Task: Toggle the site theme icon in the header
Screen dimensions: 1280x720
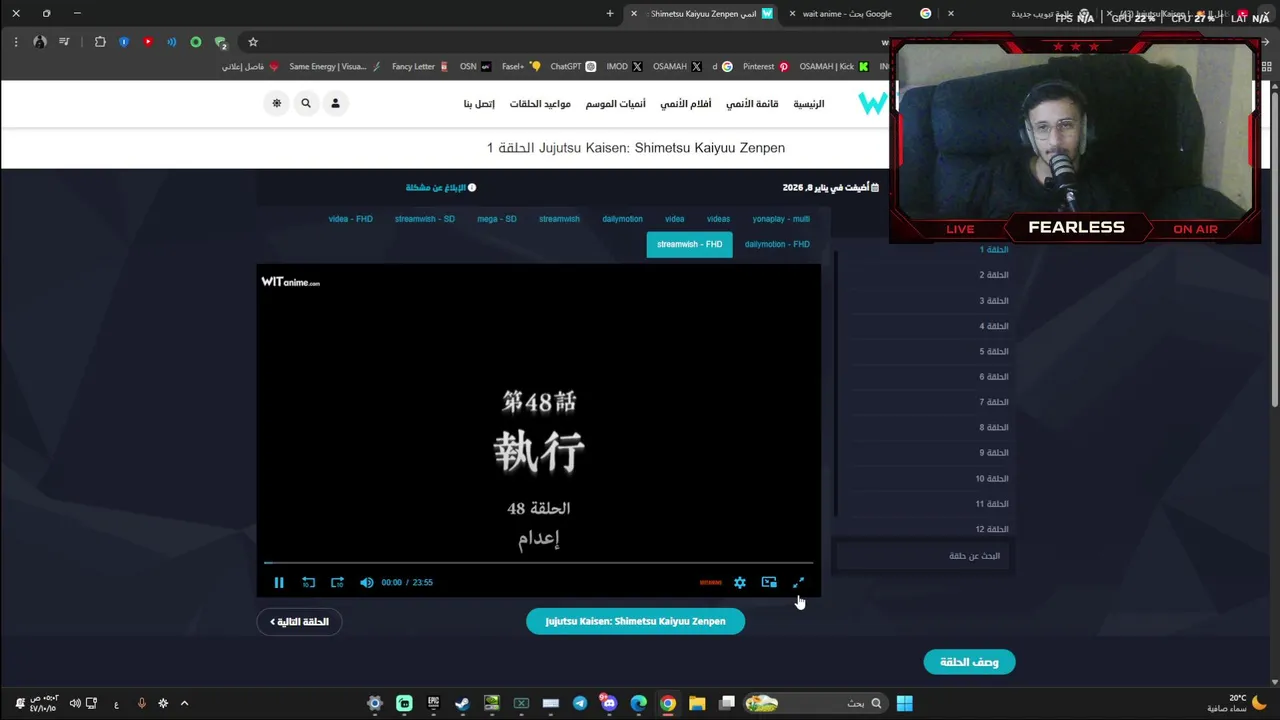Action: (277, 103)
